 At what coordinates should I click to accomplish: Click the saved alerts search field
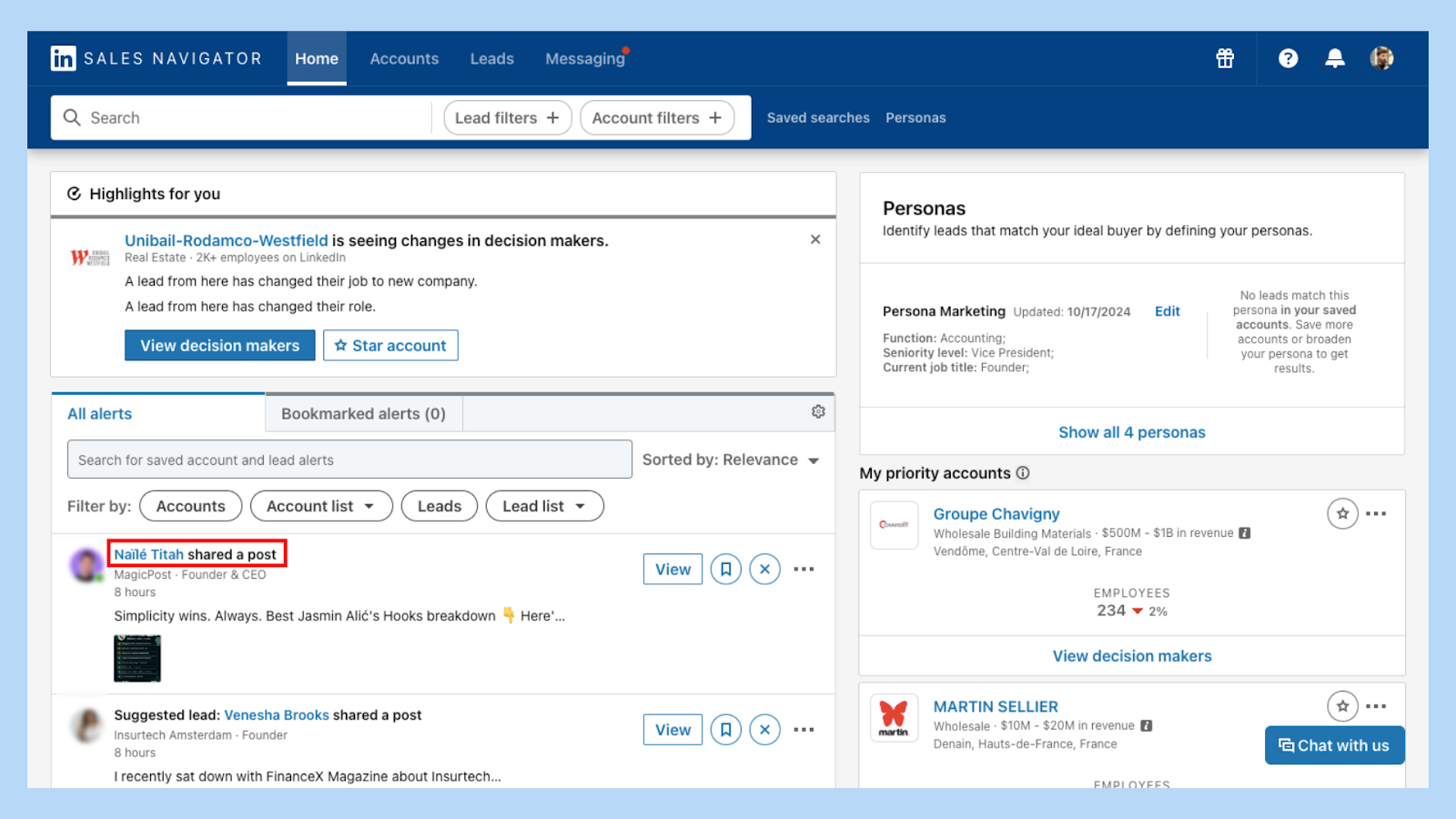(349, 460)
